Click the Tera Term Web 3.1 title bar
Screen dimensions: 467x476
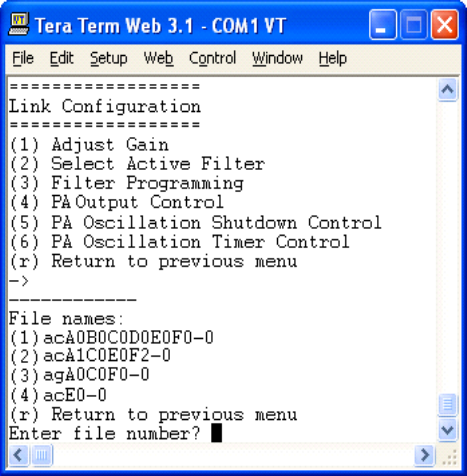161,25
